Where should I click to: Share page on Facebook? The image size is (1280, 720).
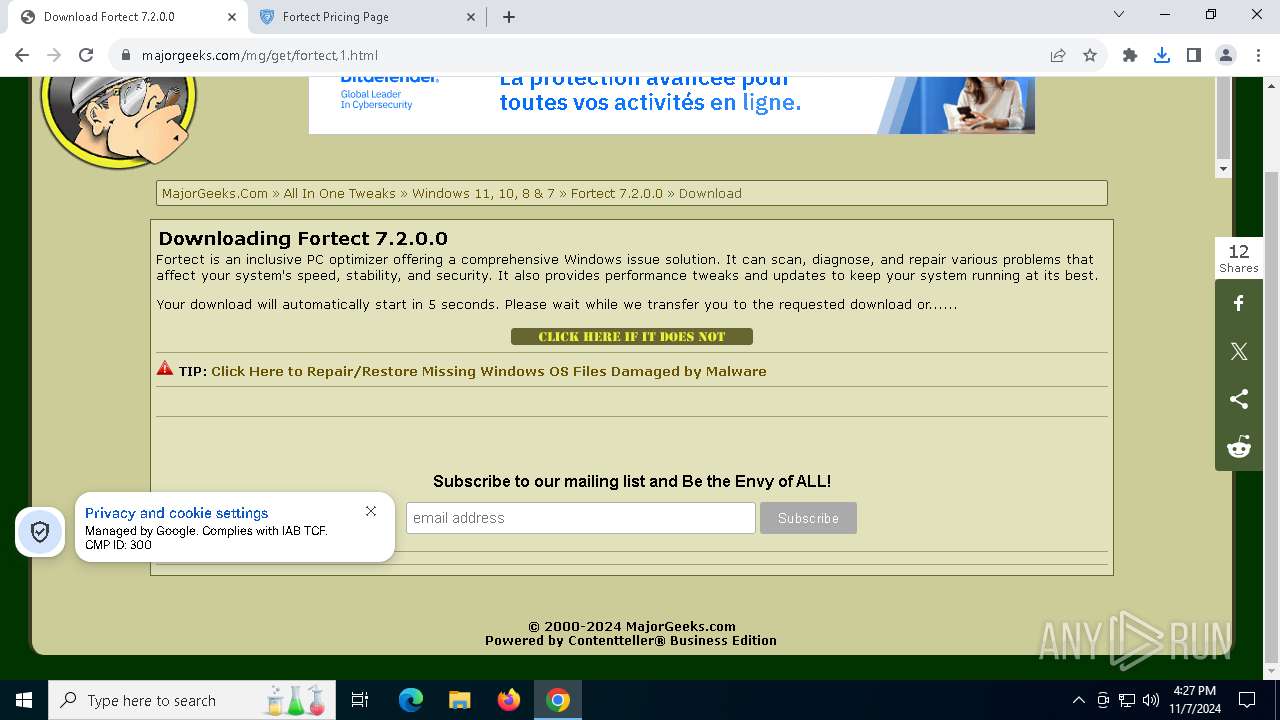(x=1239, y=303)
